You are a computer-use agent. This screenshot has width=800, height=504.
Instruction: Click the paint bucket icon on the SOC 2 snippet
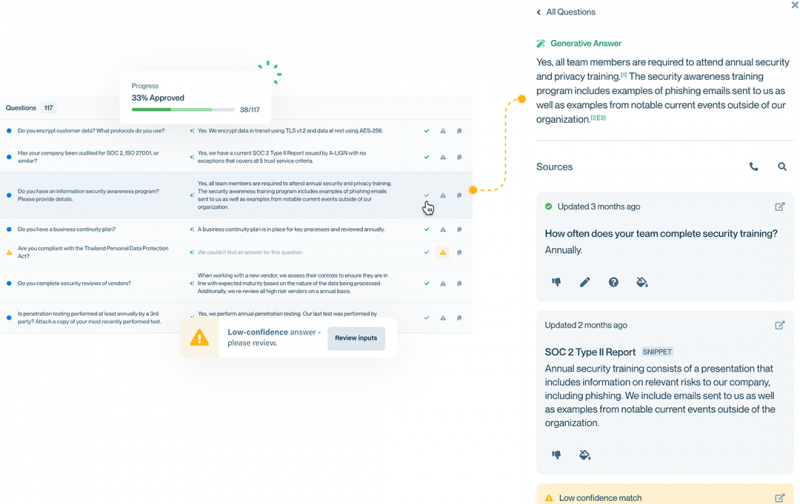[585, 455]
